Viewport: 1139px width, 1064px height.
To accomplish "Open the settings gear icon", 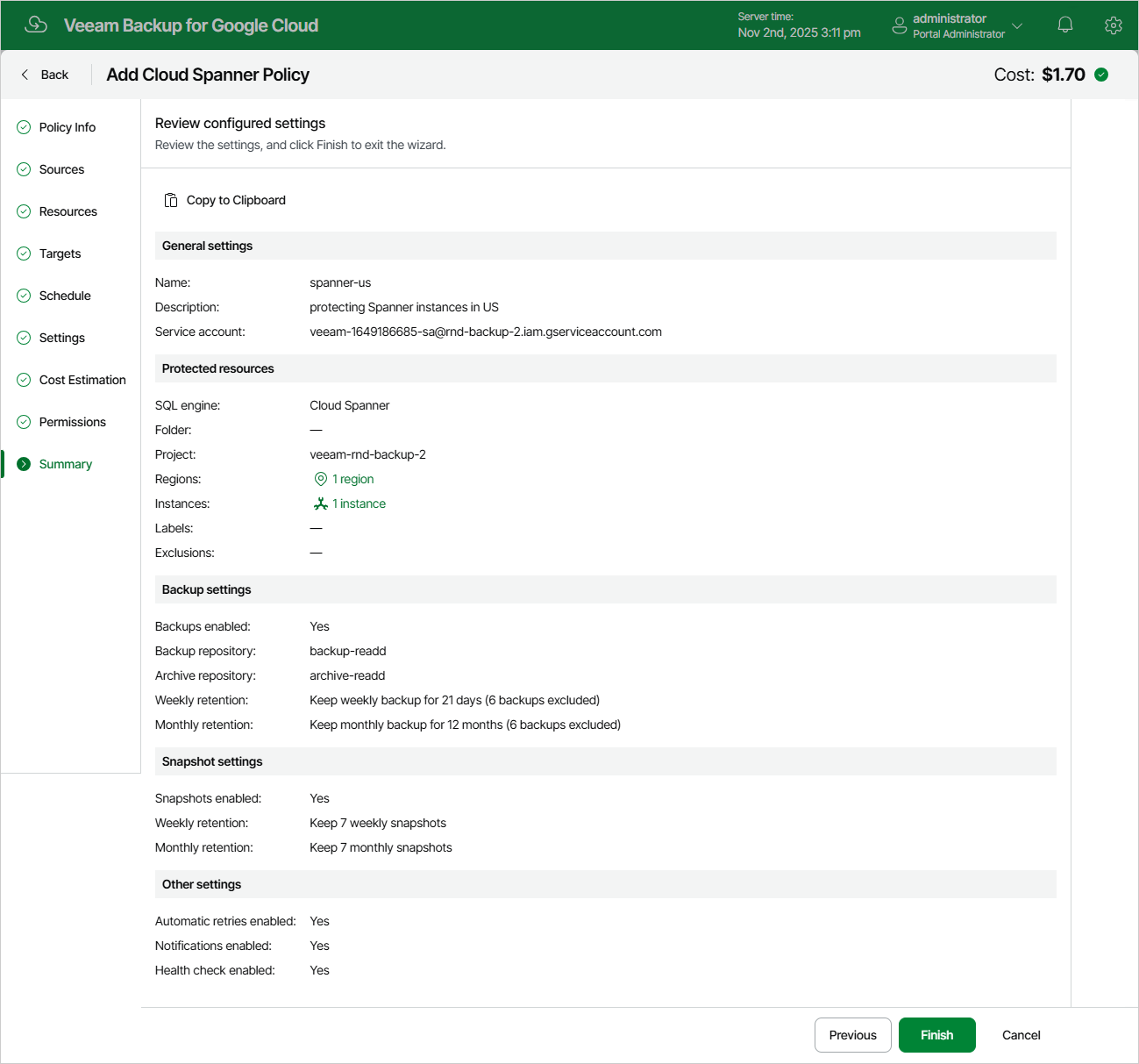I will 1114,25.
